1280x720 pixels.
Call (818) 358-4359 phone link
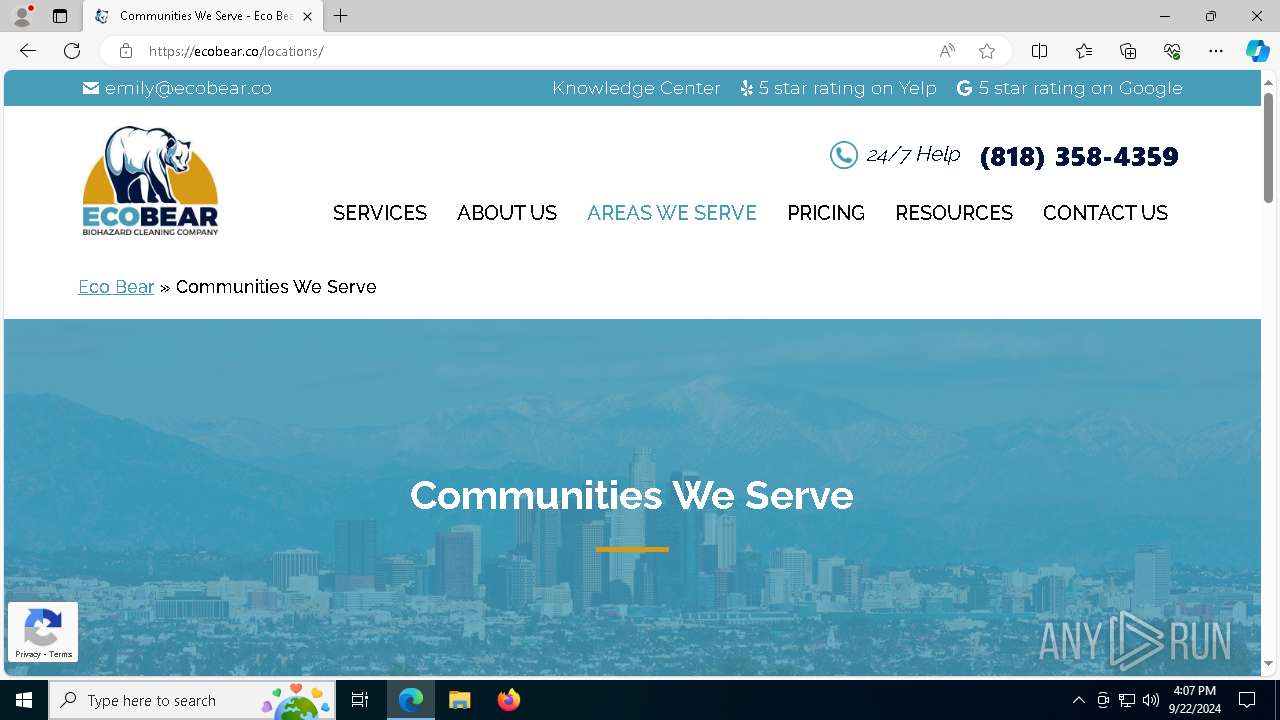point(1079,156)
